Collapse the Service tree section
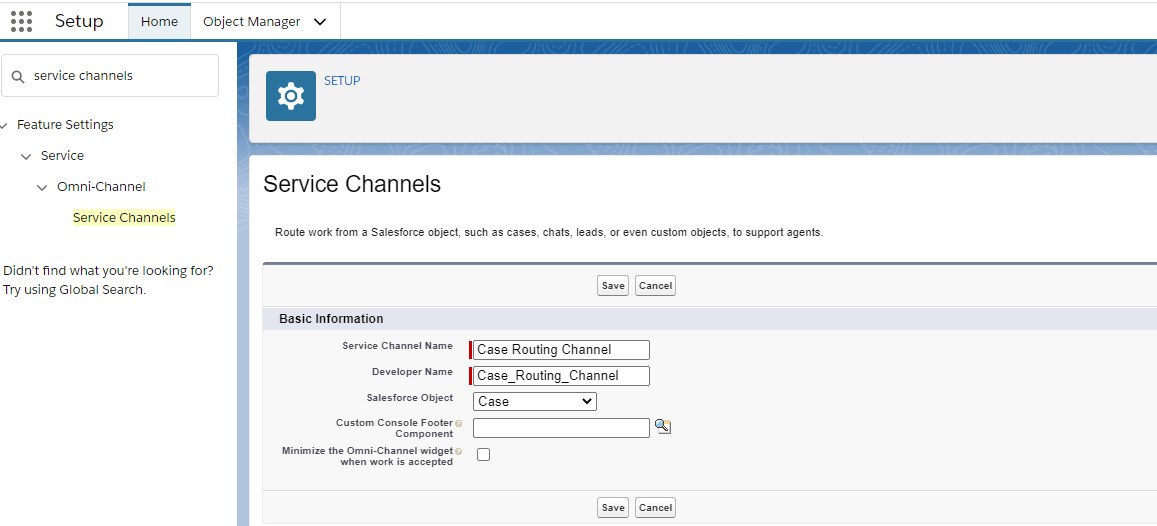Image resolution: width=1157 pixels, height=526 pixels. pos(26,156)
